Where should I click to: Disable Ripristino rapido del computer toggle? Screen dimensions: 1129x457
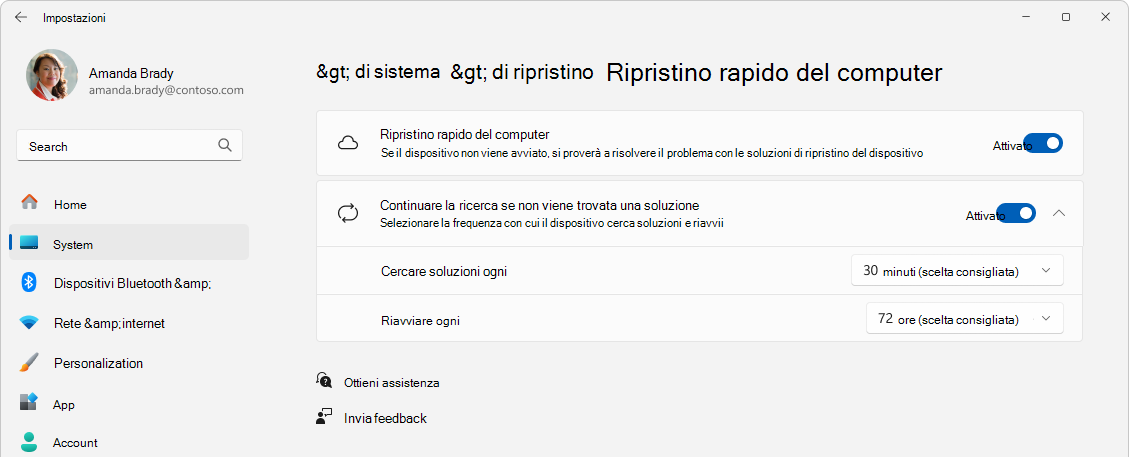(1043, 144)
